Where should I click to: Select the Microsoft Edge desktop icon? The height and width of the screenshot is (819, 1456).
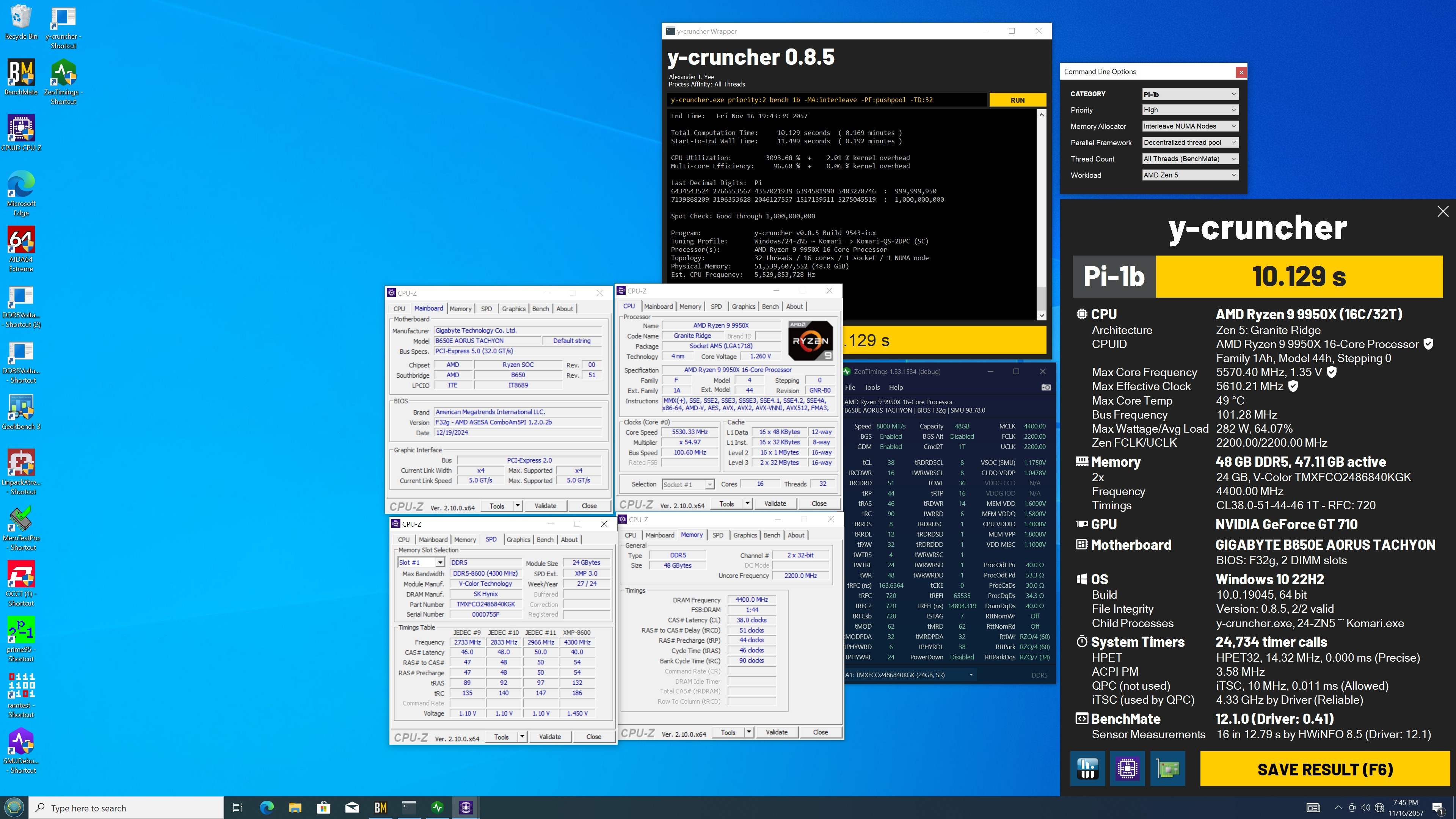pyautogui.click(x=21, y=193)
